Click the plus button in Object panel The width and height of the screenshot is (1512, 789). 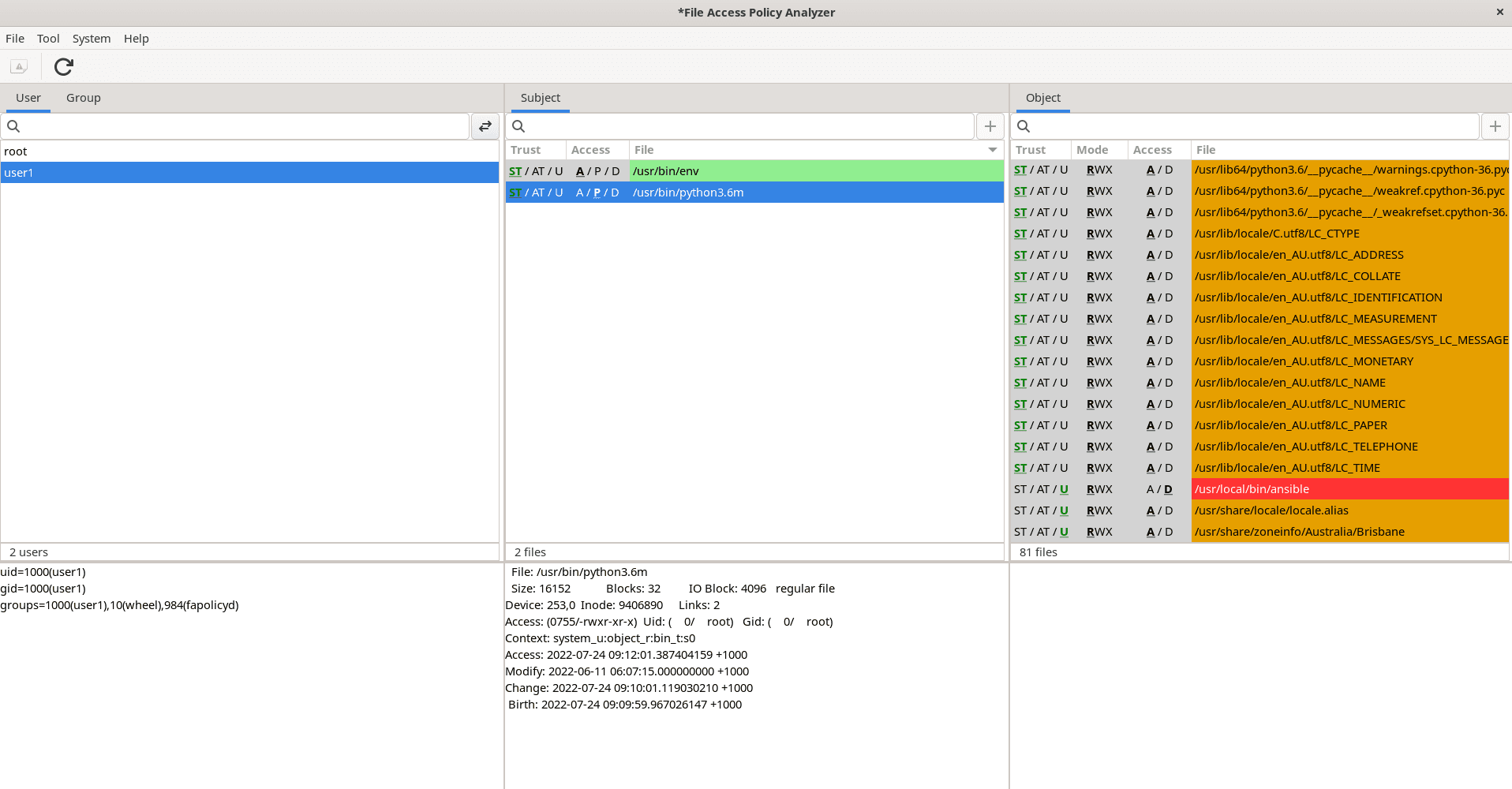1495,126
